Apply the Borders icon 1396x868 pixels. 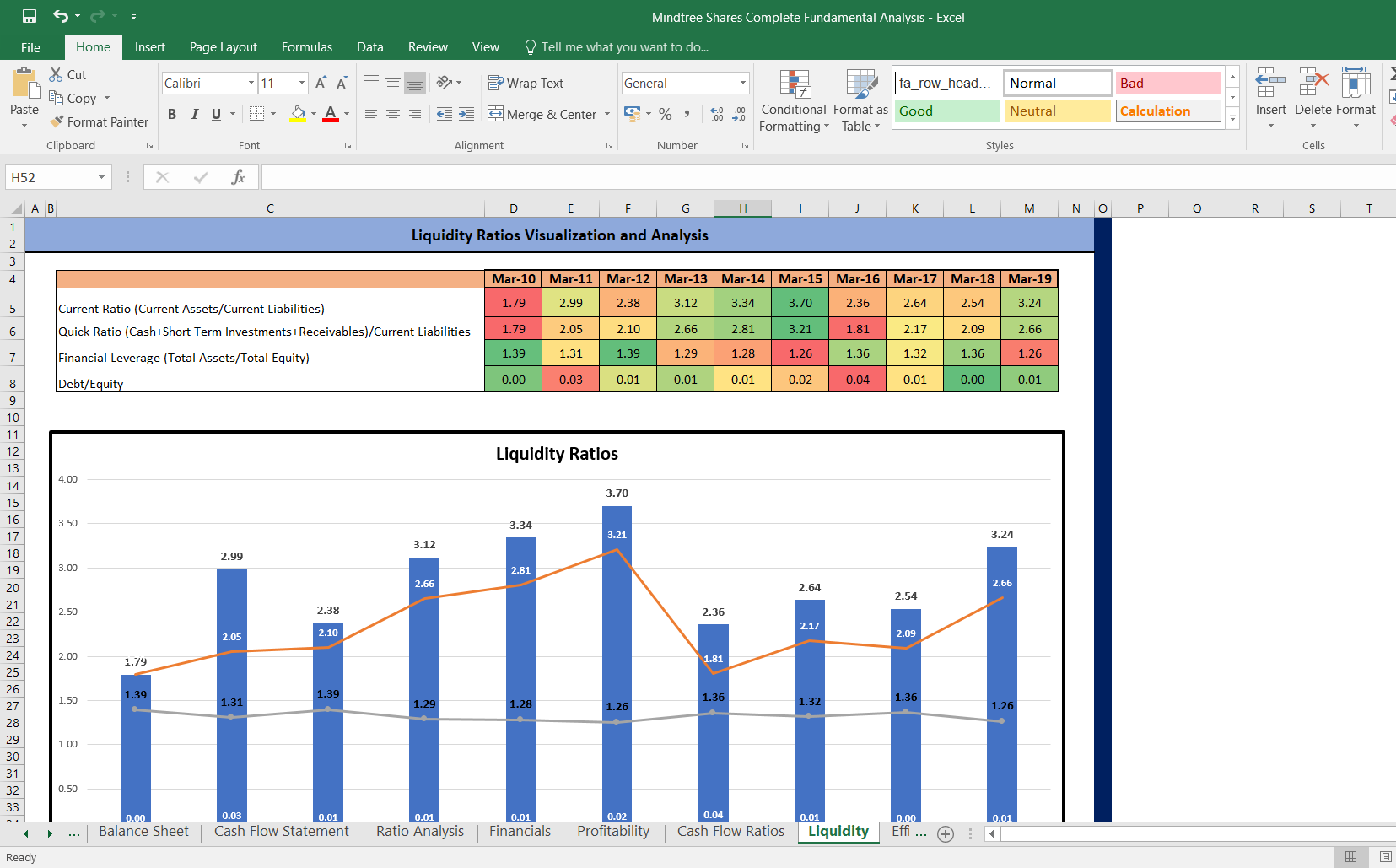click(x=257, y=113)
